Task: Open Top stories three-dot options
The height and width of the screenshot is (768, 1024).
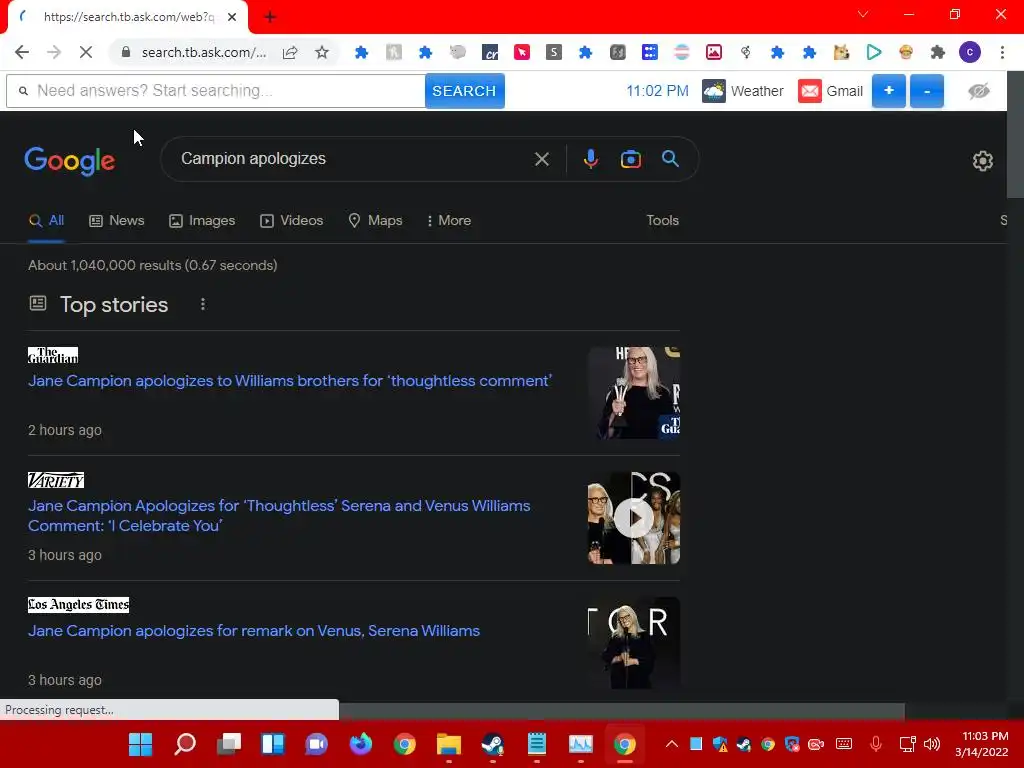Action: pos(202,304)
